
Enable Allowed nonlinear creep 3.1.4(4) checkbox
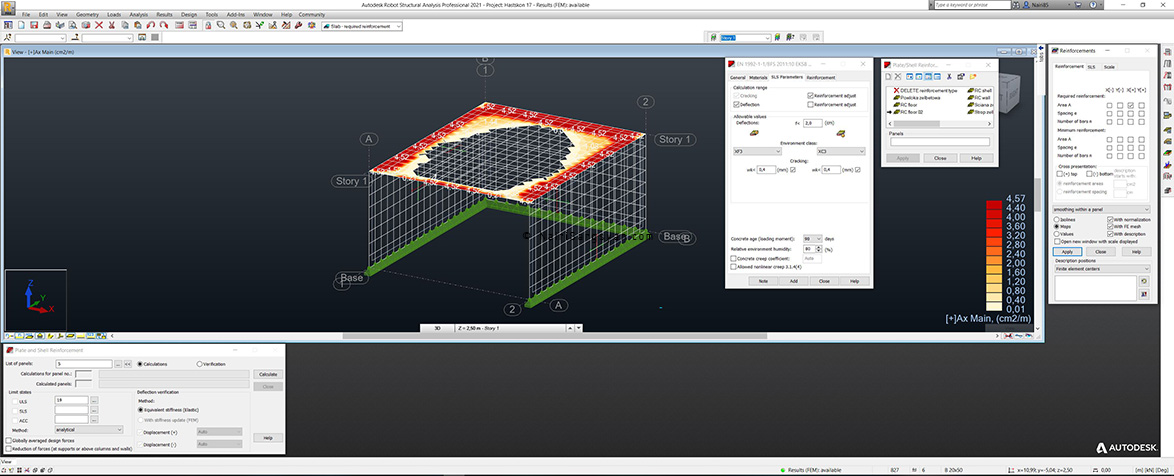pos(734,266)
